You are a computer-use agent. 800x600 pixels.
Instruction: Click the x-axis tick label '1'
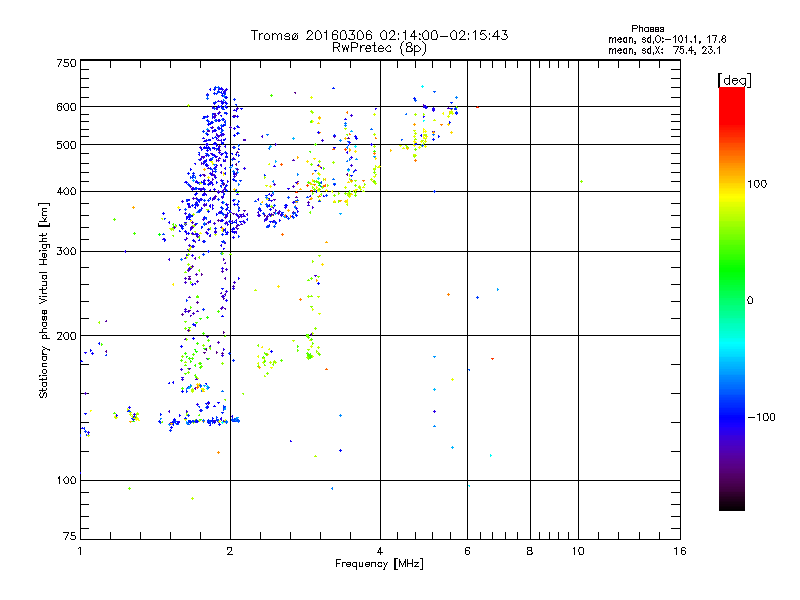click(x=80, y=551)
